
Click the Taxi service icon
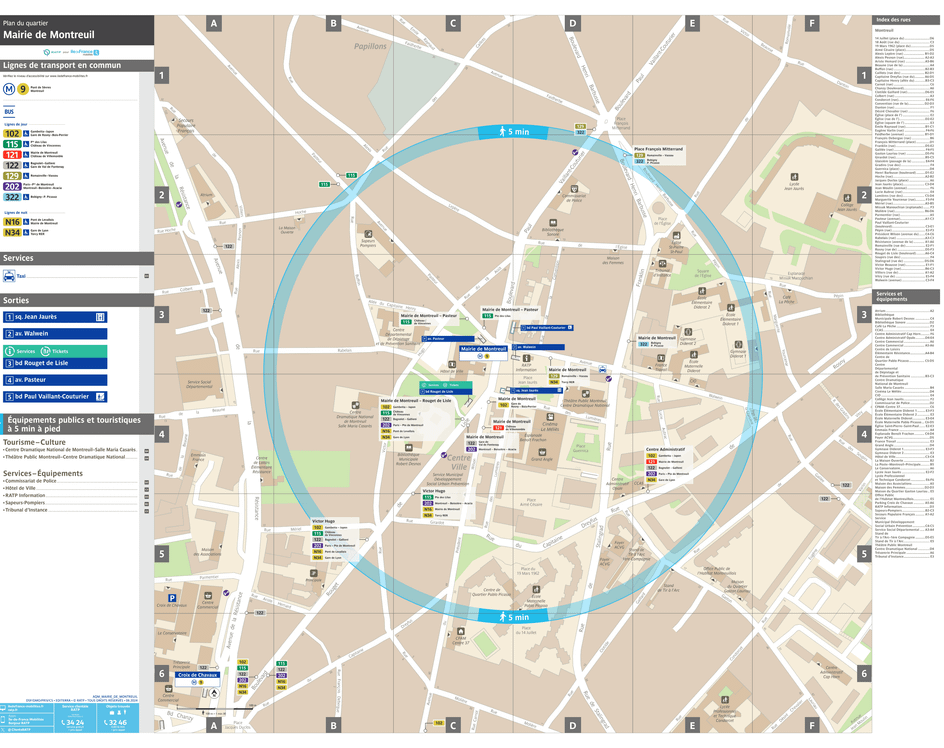10,276
